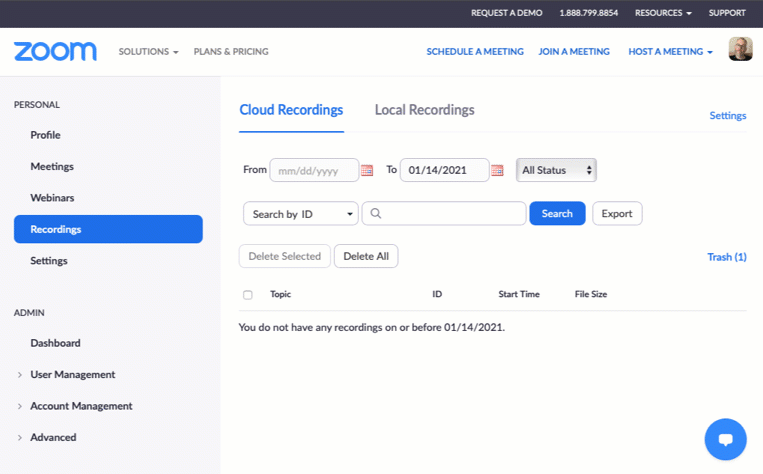Click the Delete All button

[x=366, y=256]
